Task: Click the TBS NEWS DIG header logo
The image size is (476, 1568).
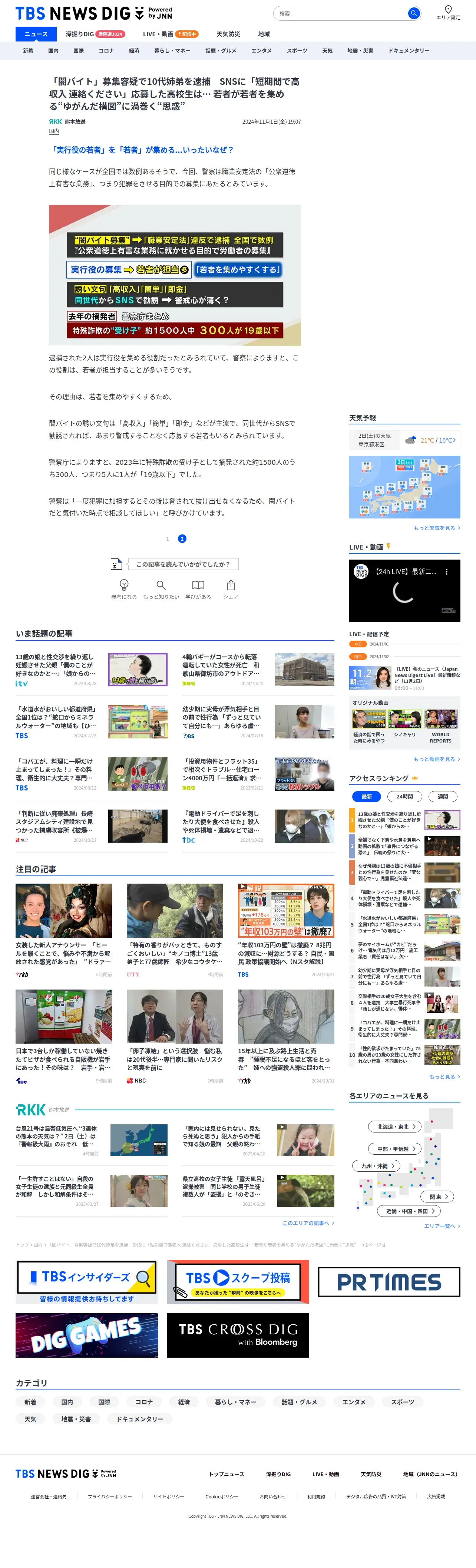Action: pyautogui.click(x=93, y=13)
